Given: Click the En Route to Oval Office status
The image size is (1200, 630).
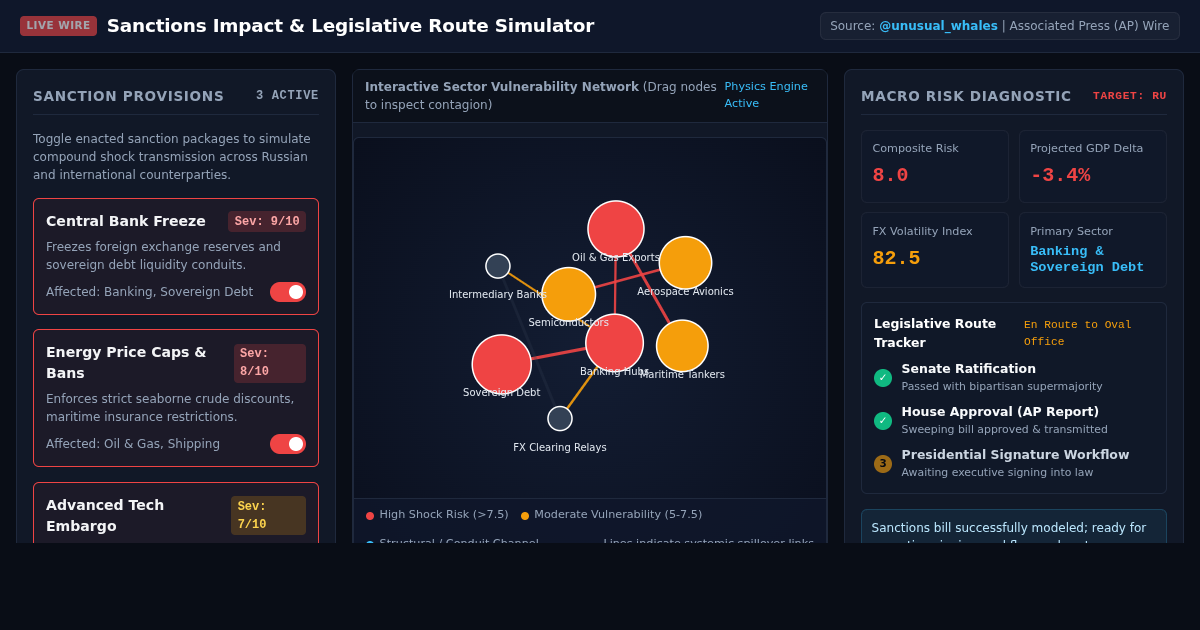Looking at the screenshot, I should tap(1078, 333).
